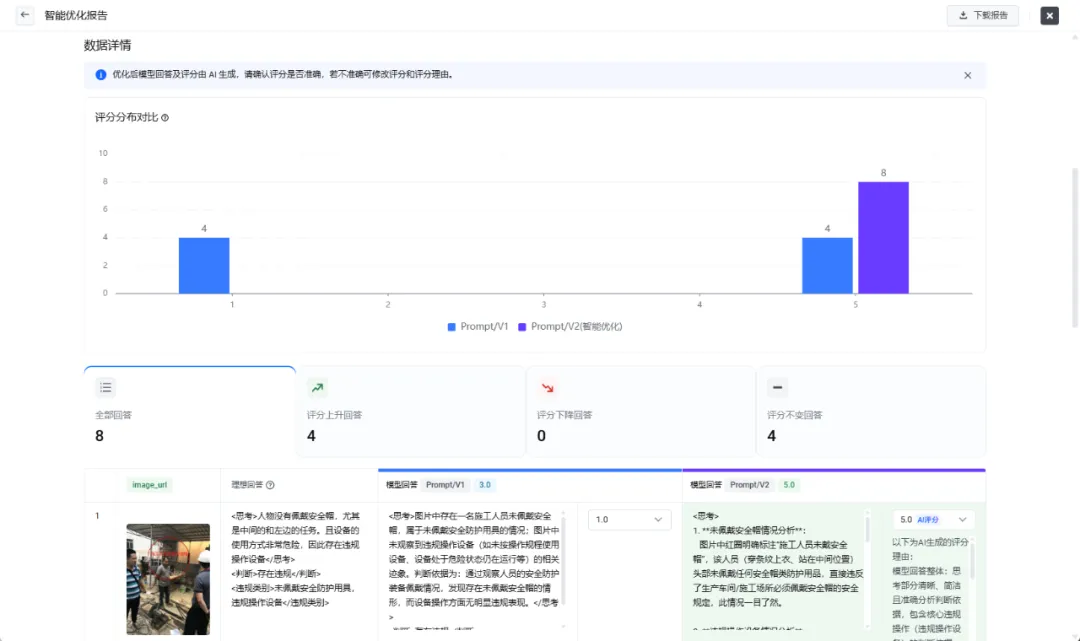Click the minus icon for 评分不变回答

tap(777, 388)
